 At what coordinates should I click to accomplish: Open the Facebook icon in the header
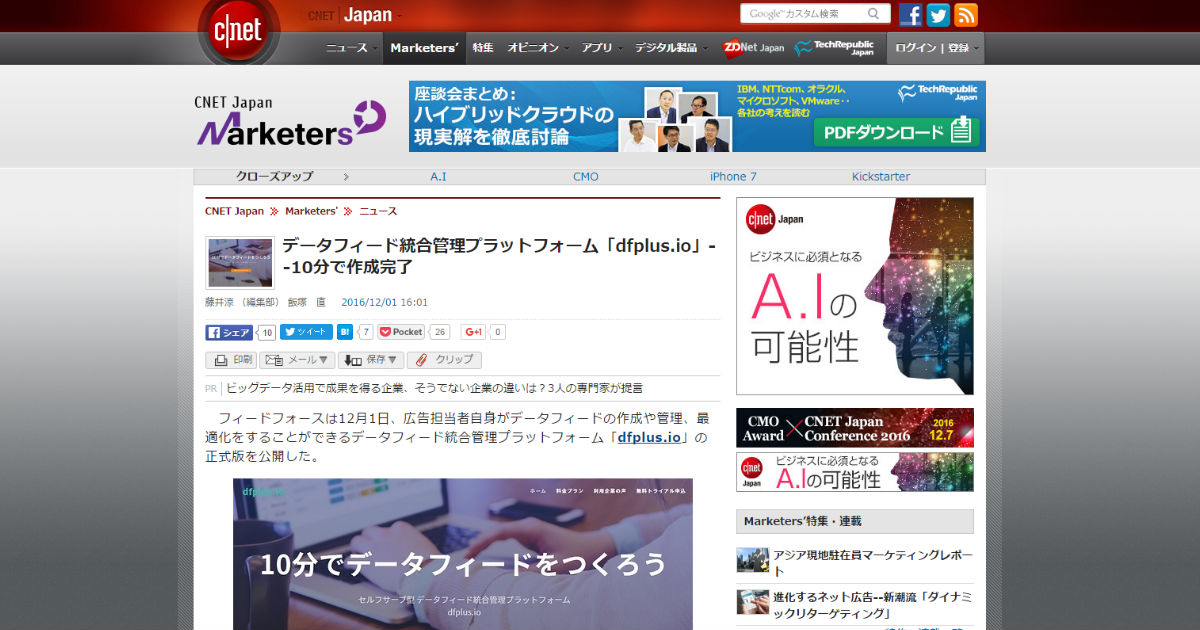tap(910, 14)
